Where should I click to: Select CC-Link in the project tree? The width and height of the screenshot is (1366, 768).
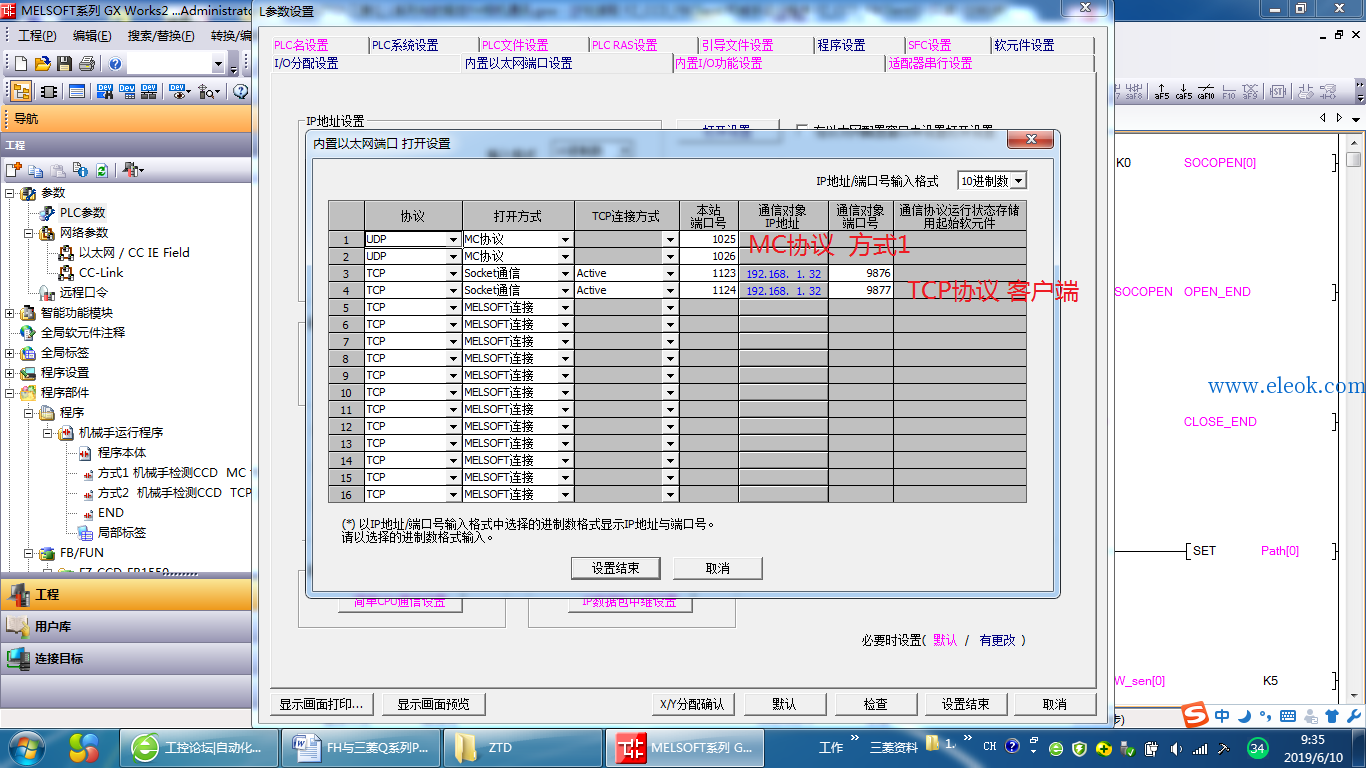(101, 273)
